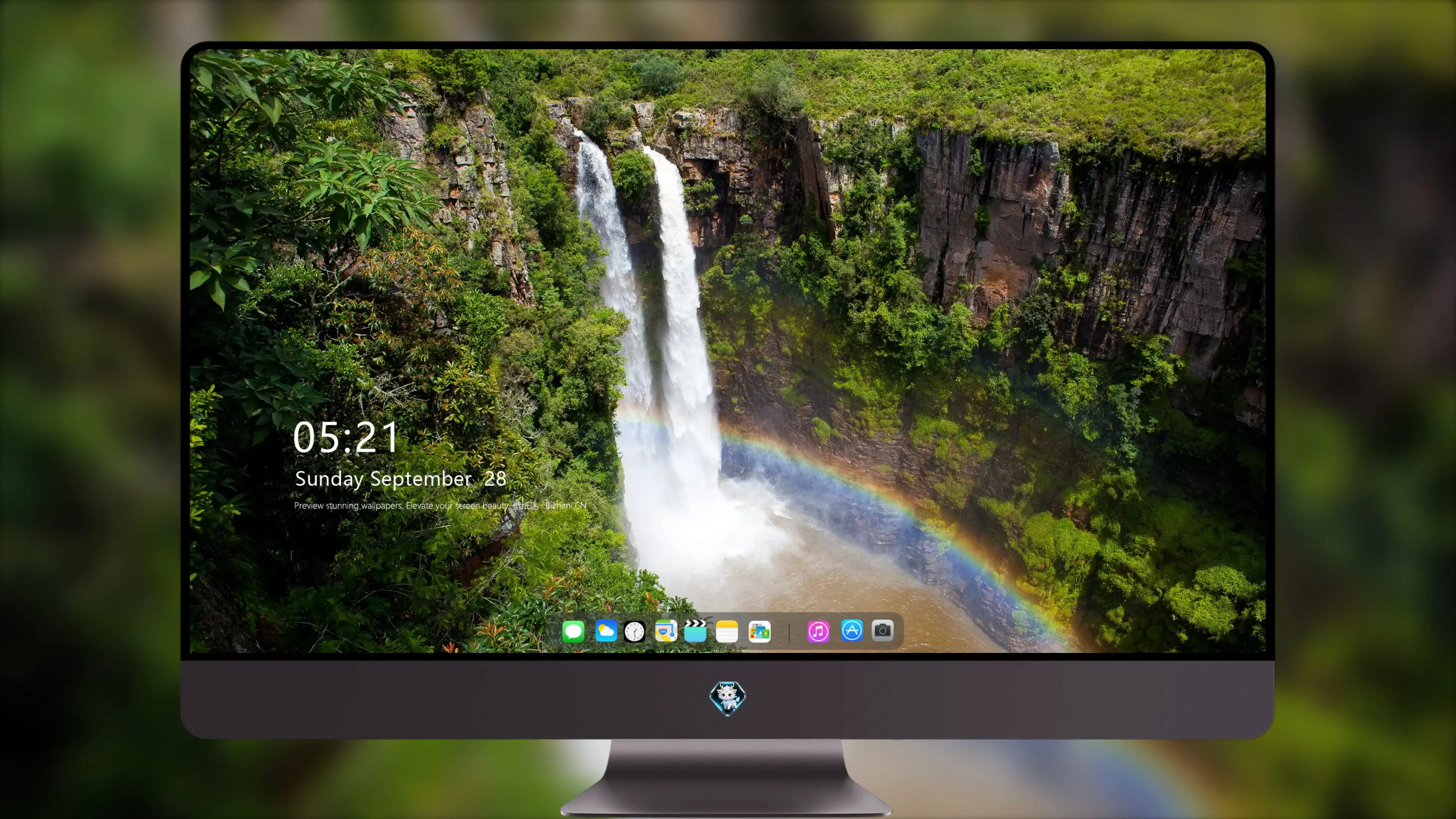This screenshot has width=1456, height=819.
Task: Click the 05:21 clock display
Action: [x=345, y=438]
